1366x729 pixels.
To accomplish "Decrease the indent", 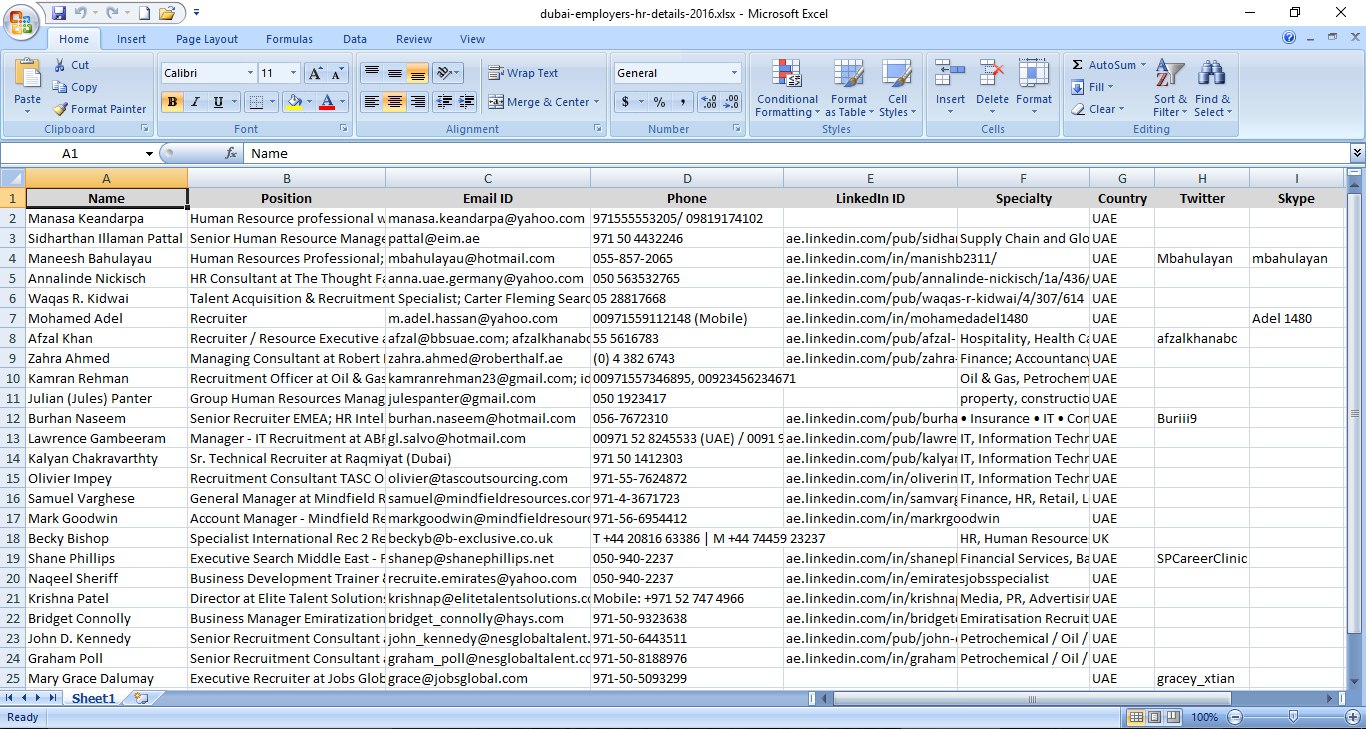I will click(x=443, y=101).
